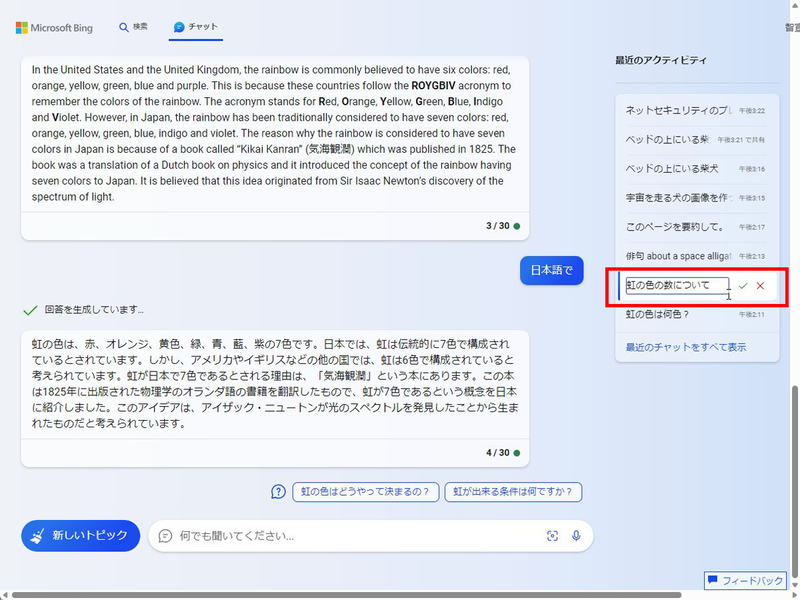Click the visual search camera icon
Viewport: 800px width, 600px height.
pyautogui.click(x=552, y=536)
